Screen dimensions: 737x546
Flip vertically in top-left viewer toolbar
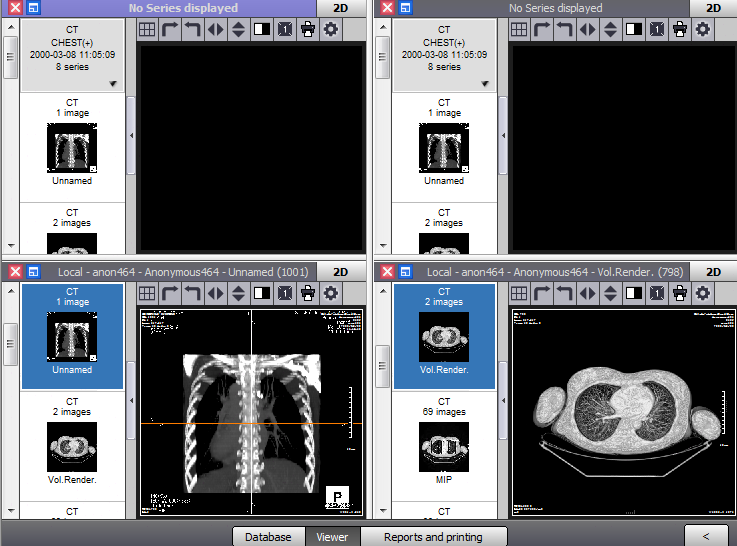pyautogui.click(x=239, y=30)
